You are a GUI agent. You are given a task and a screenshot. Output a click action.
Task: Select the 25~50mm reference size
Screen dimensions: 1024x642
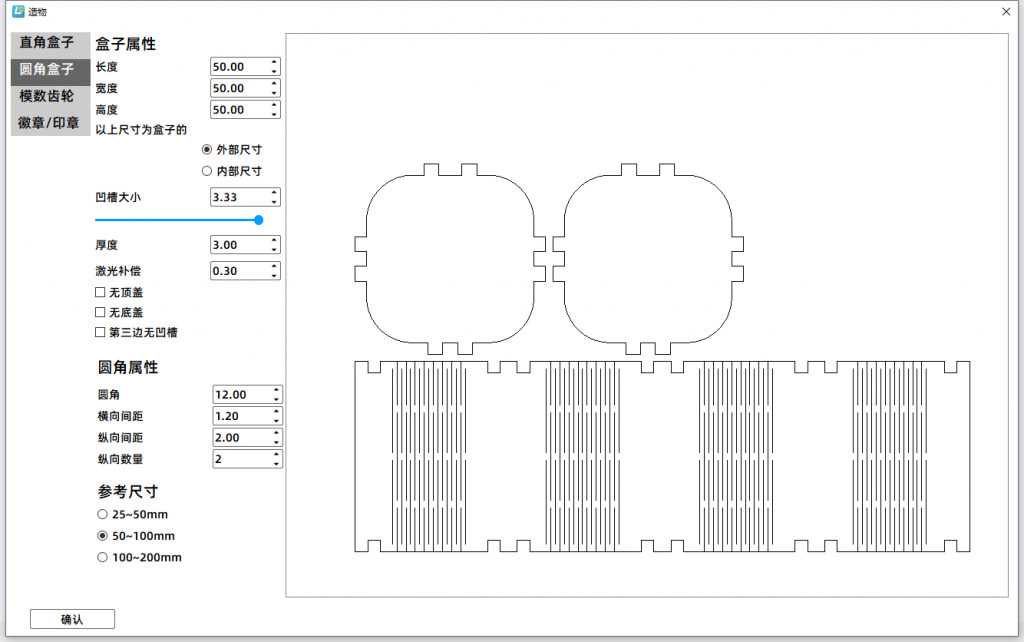pos(102,514)
